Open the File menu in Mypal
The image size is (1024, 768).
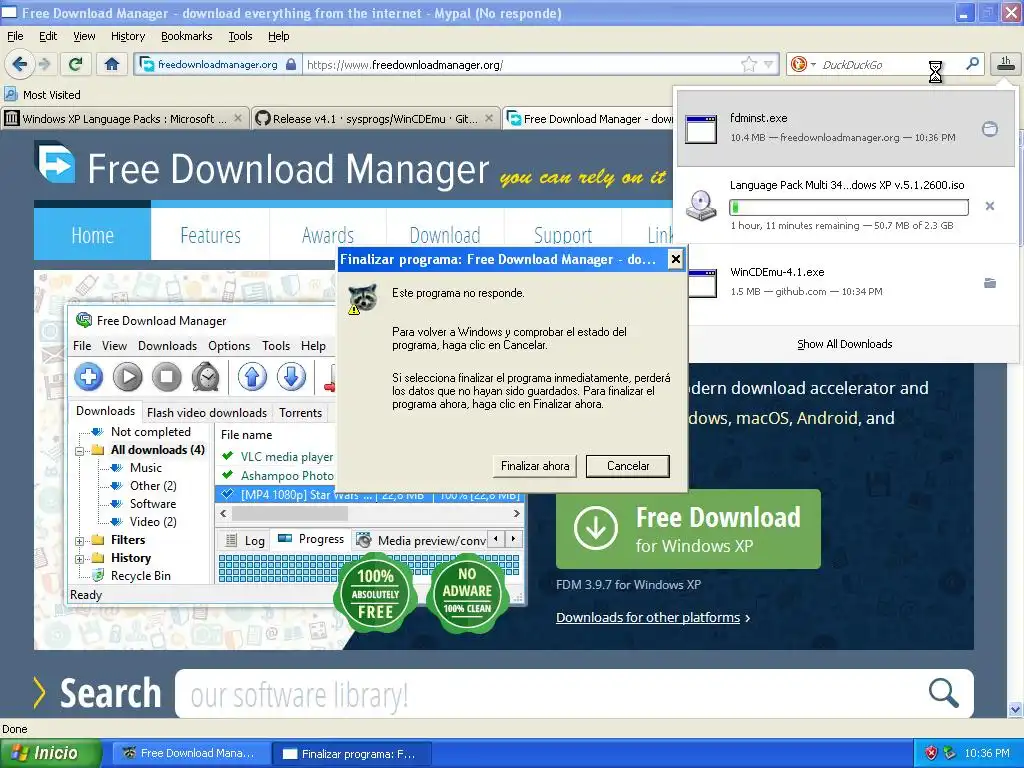[x=15, y=36]
